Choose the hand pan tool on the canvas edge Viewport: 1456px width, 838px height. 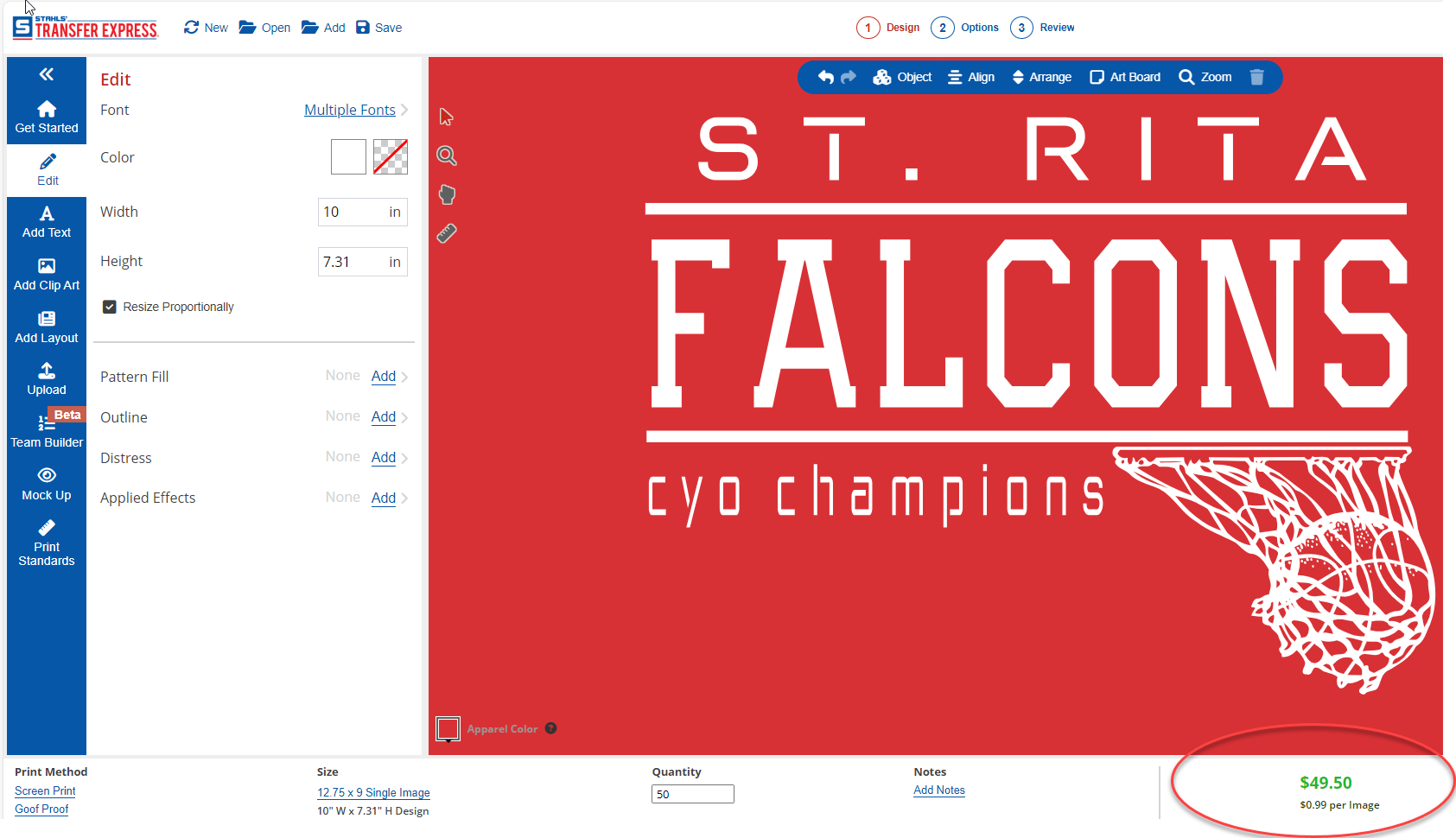446,194
